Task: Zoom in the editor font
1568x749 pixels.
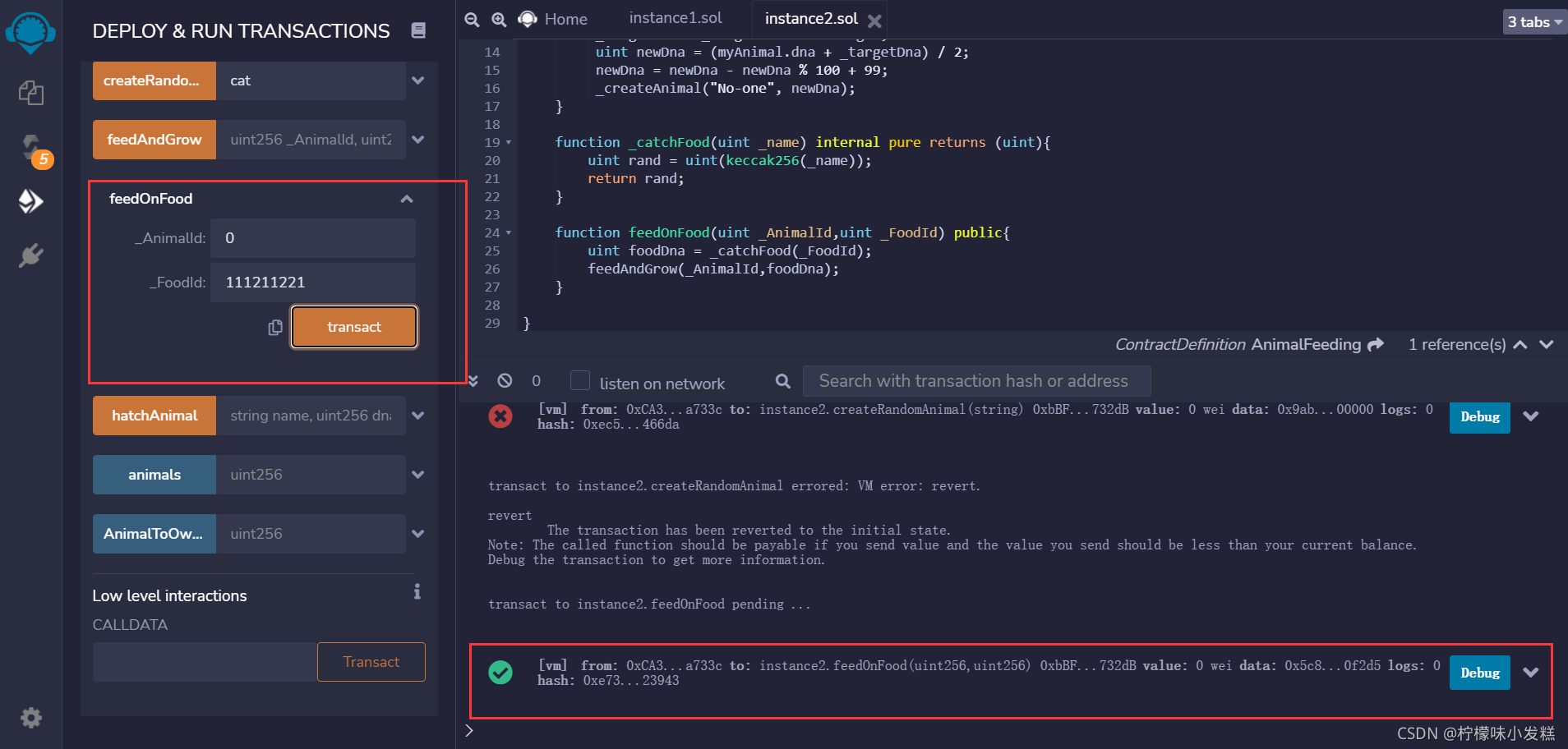Action: tap(499, 19)
